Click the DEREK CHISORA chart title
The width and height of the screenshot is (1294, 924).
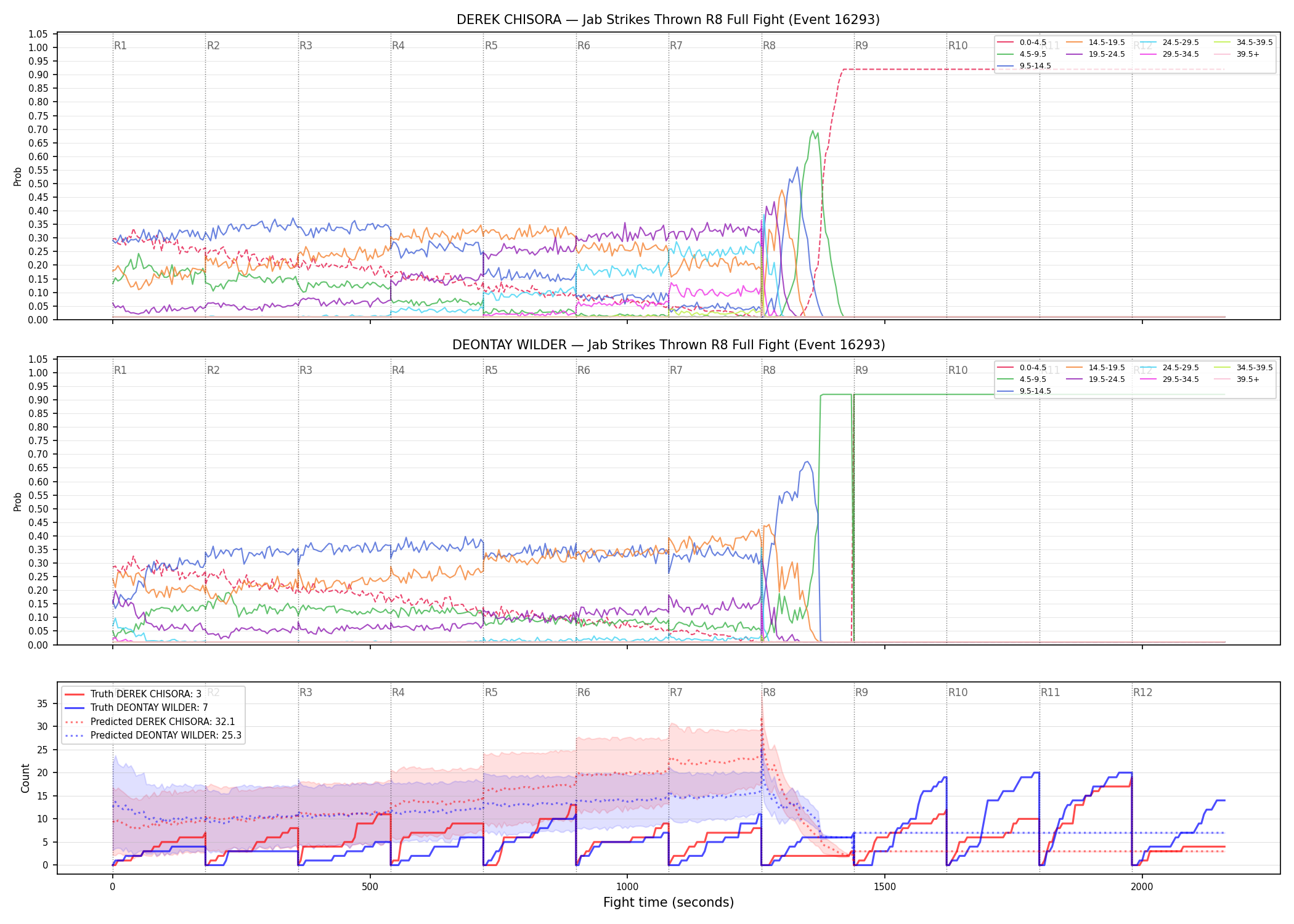pos(668,20)
